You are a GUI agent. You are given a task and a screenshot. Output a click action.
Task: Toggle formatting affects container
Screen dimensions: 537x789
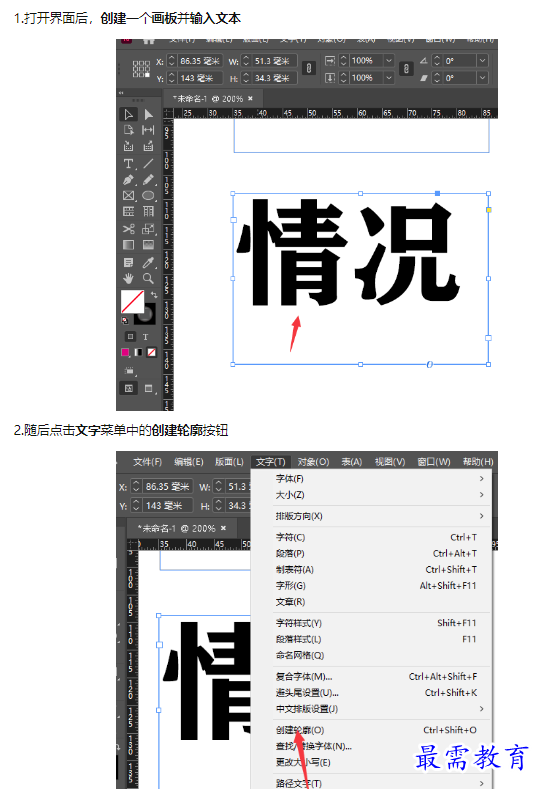coord(130,337)
